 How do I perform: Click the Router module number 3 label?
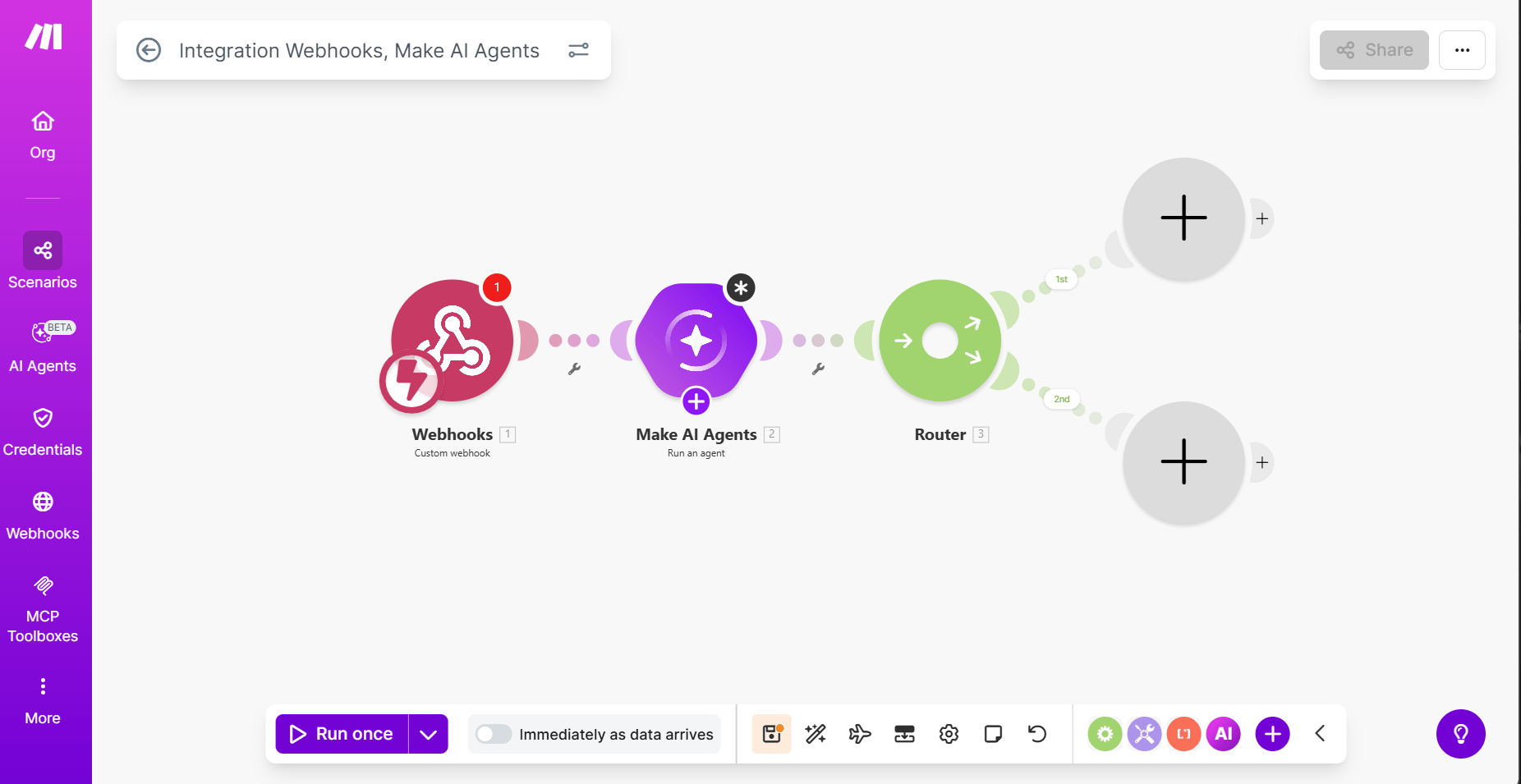981,434
